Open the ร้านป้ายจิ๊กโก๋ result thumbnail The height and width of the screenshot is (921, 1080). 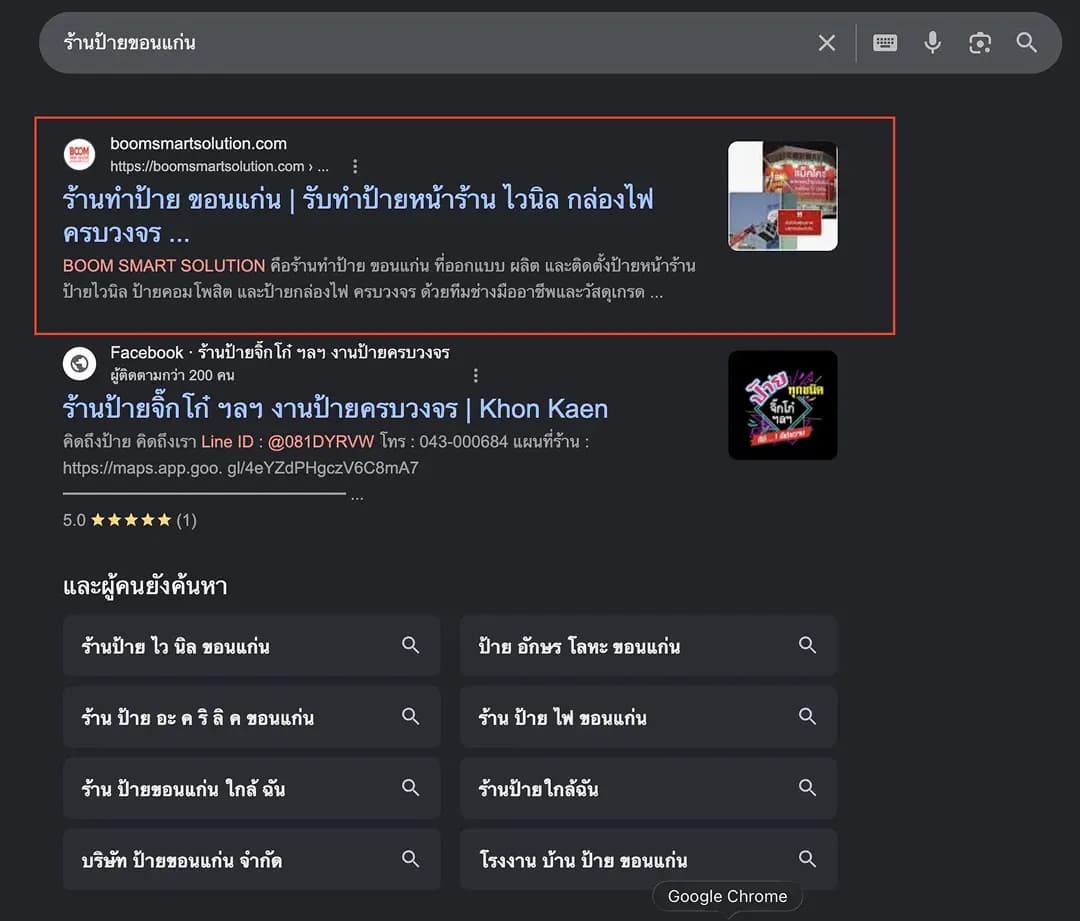tap(782, 405)
